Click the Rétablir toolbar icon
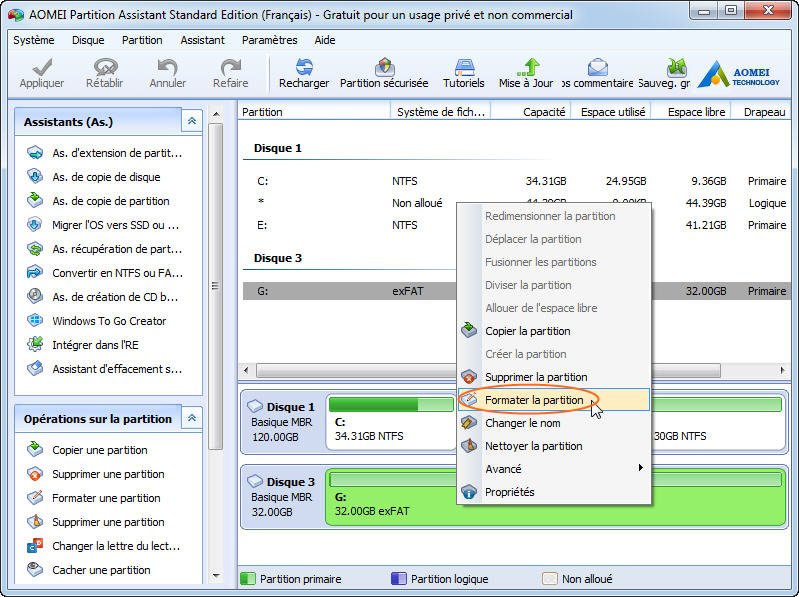 point(104,73)
